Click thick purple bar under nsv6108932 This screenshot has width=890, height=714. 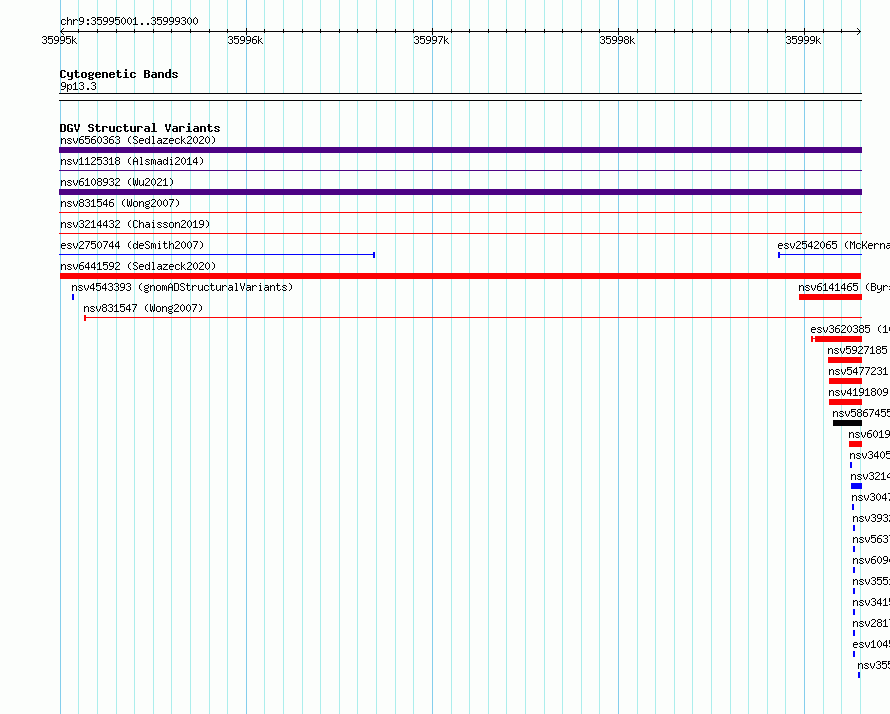(x=460, y=192)
